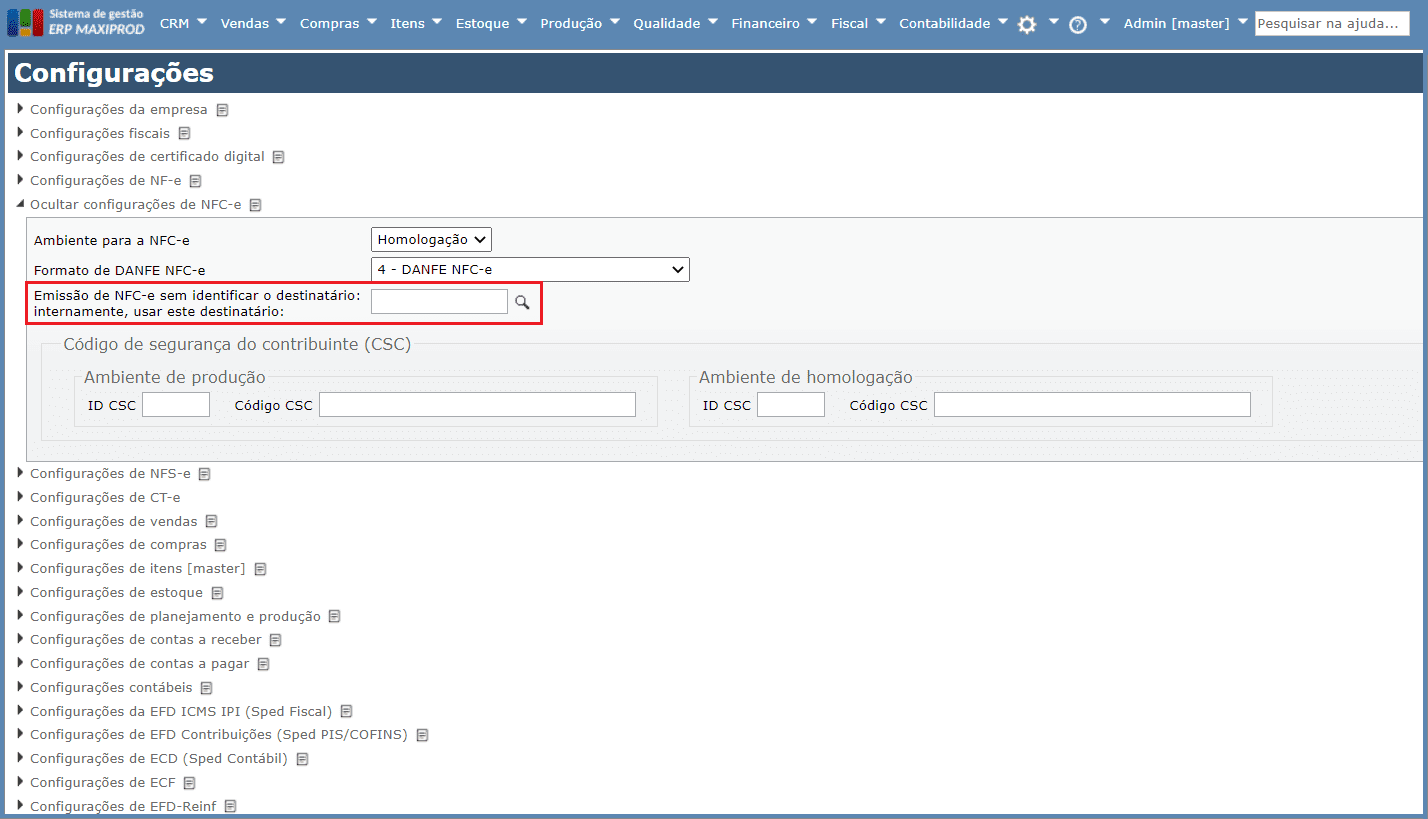Open the Formato de DANFE NFC-e dropdown
Image resolution: width=1428 pixels, height=819 pixels.
pos(530,270)
